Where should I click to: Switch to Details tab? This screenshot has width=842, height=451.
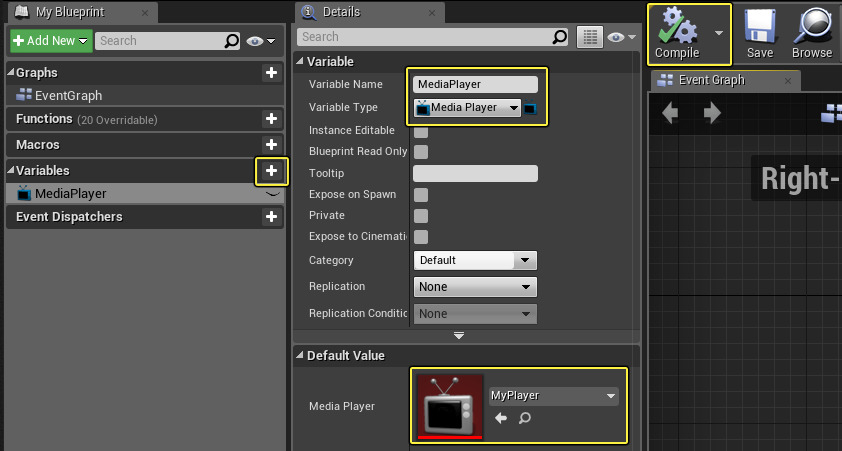[x=342, y=12]
